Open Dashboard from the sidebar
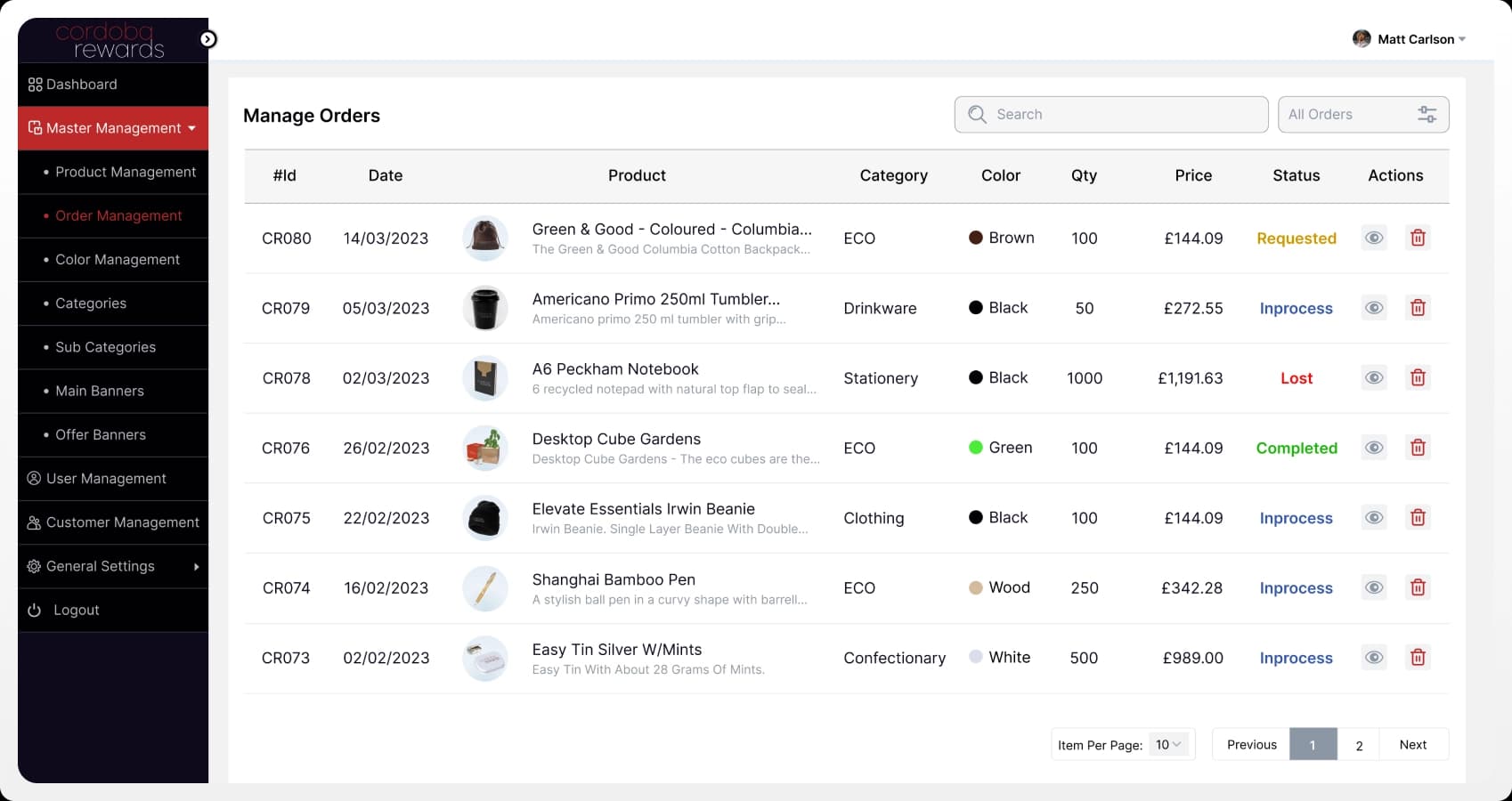Screen dimensions: 1512x801 113,85
